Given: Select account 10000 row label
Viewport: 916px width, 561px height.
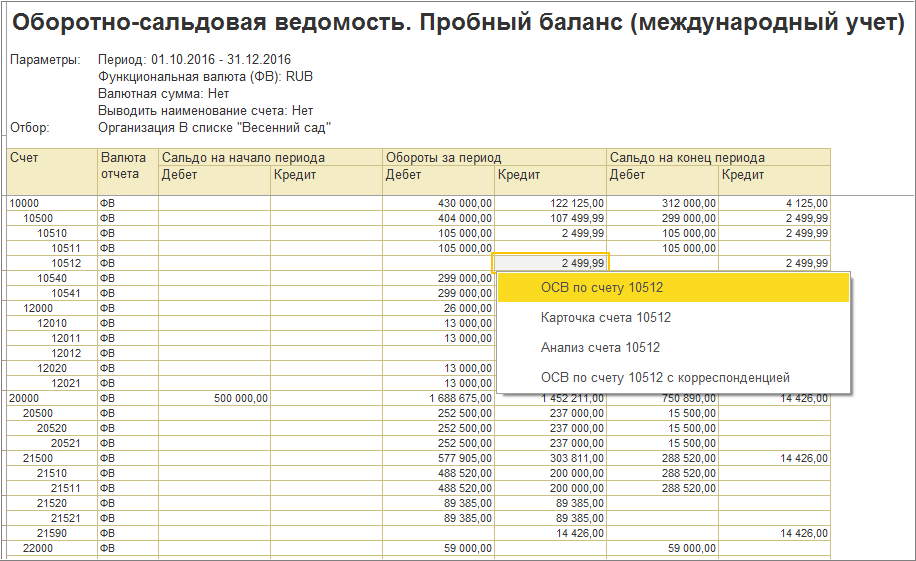Looking at the screenshot, I should 52,203.
